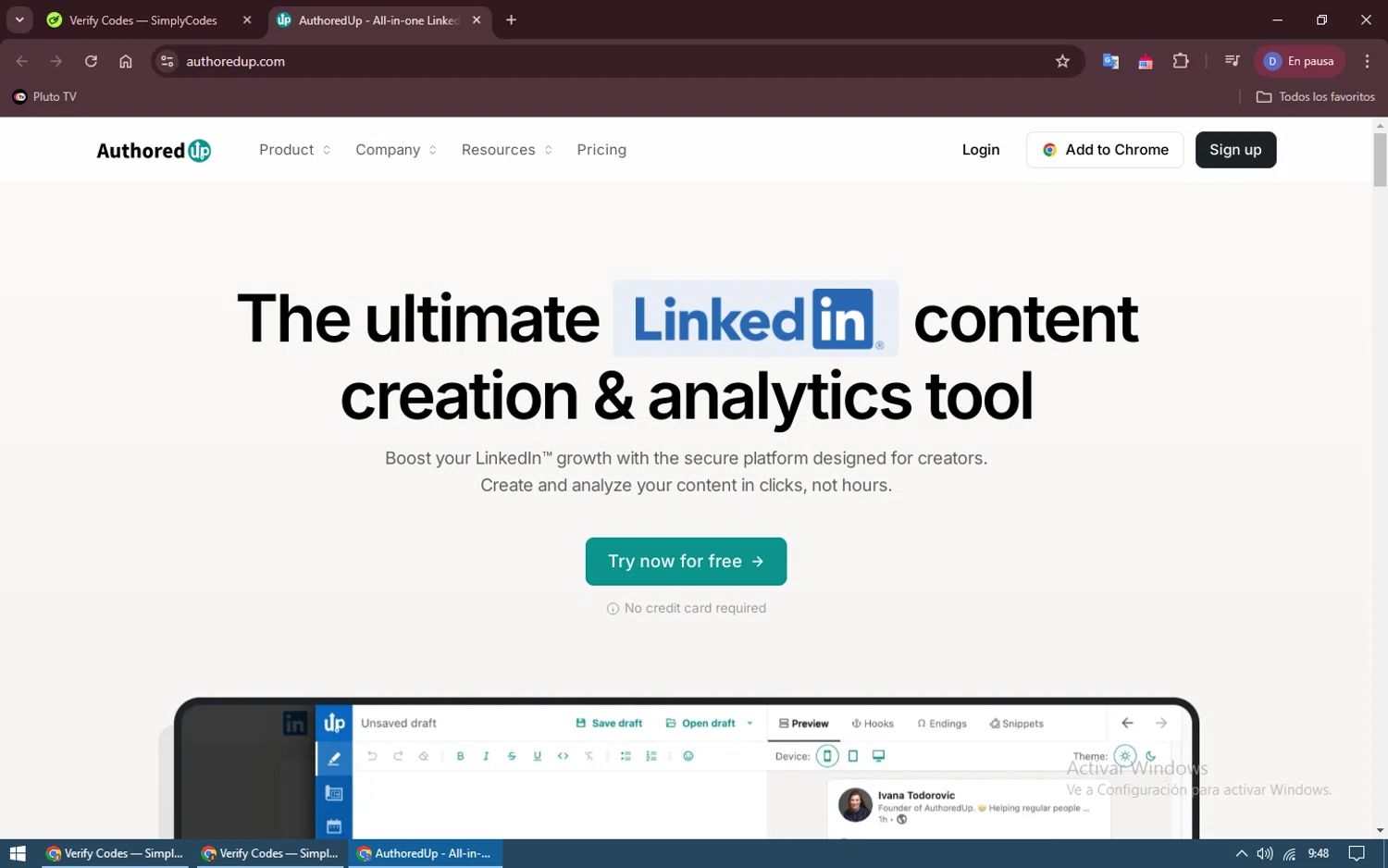Click the AuthoredUp logo
The width and height of the screenshot is (1388, 868).
154,150
